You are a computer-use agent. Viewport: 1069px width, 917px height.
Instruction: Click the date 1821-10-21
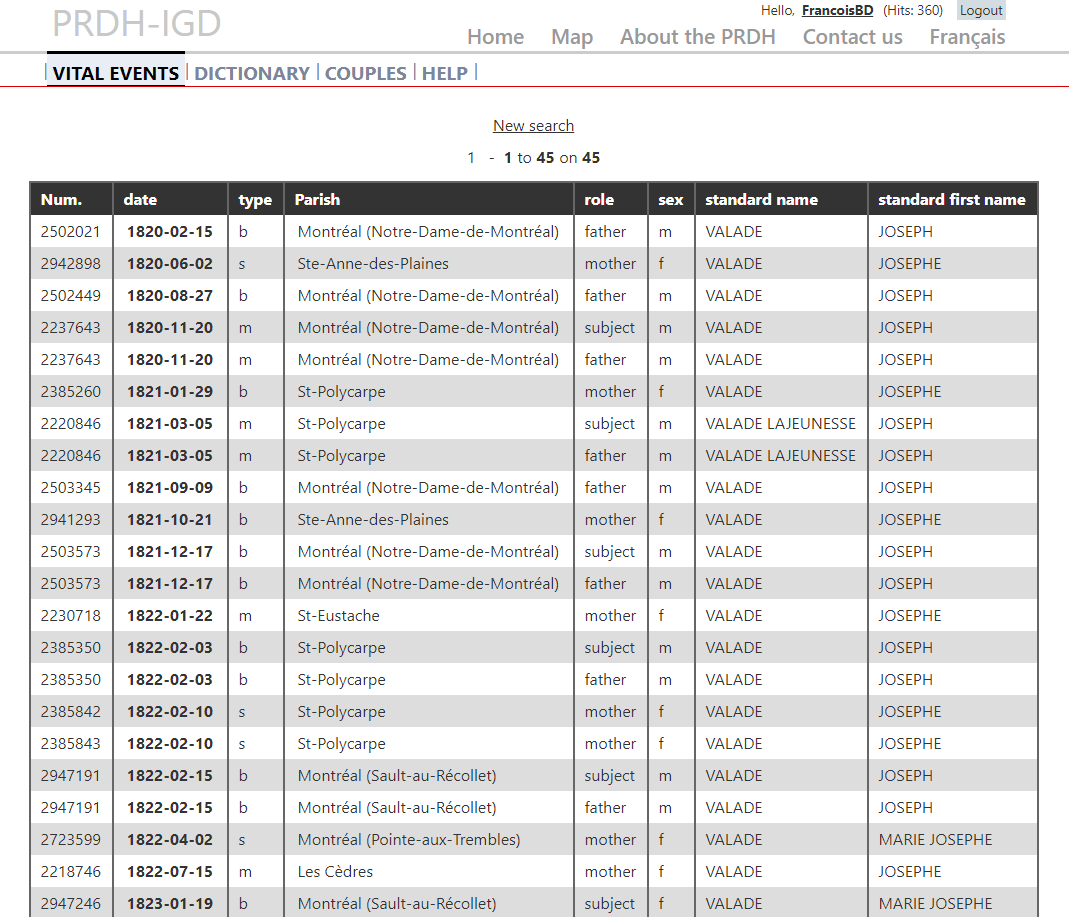point(170,520)
